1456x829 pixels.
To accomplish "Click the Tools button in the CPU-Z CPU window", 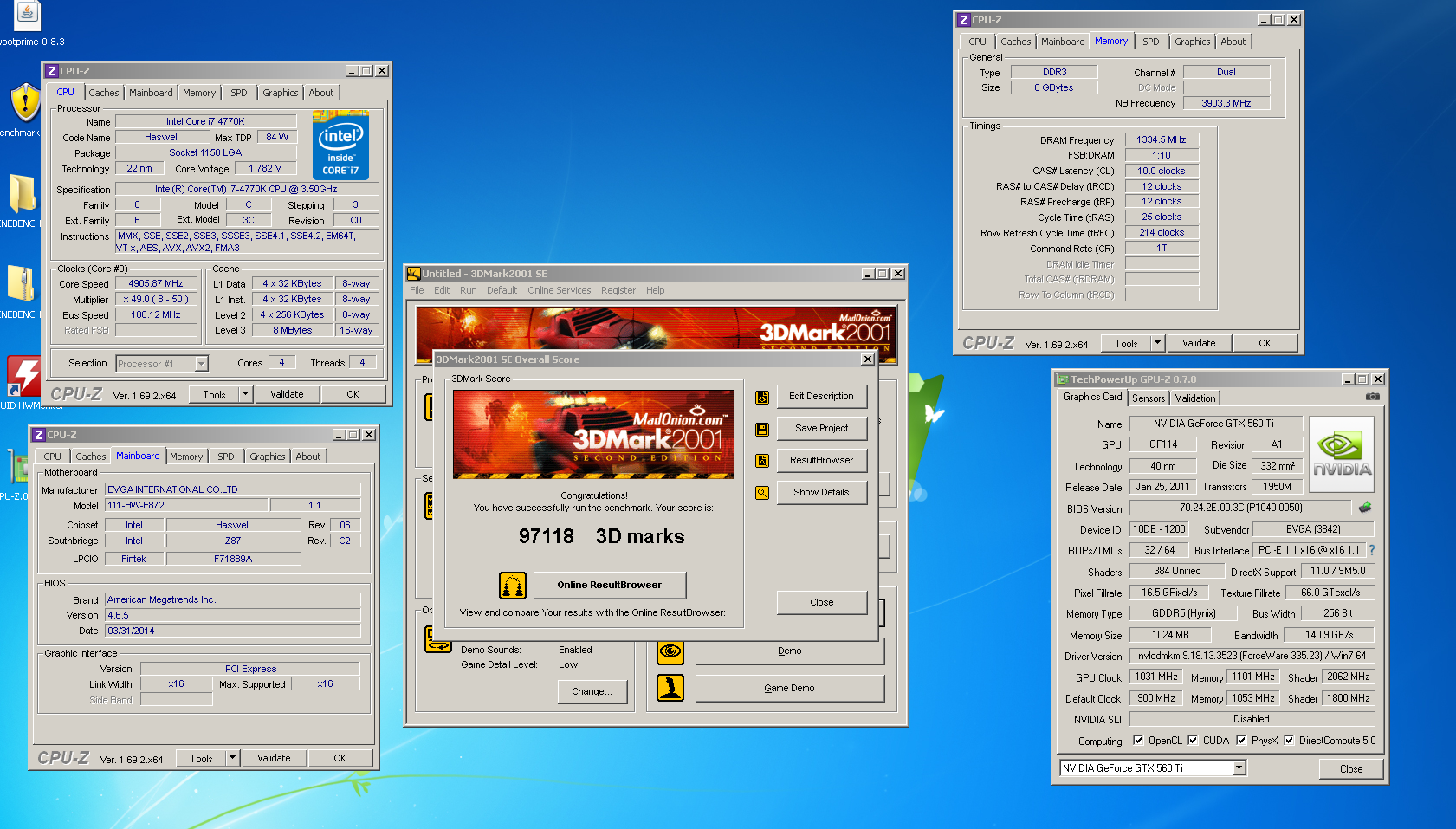I will coord(214,395).
